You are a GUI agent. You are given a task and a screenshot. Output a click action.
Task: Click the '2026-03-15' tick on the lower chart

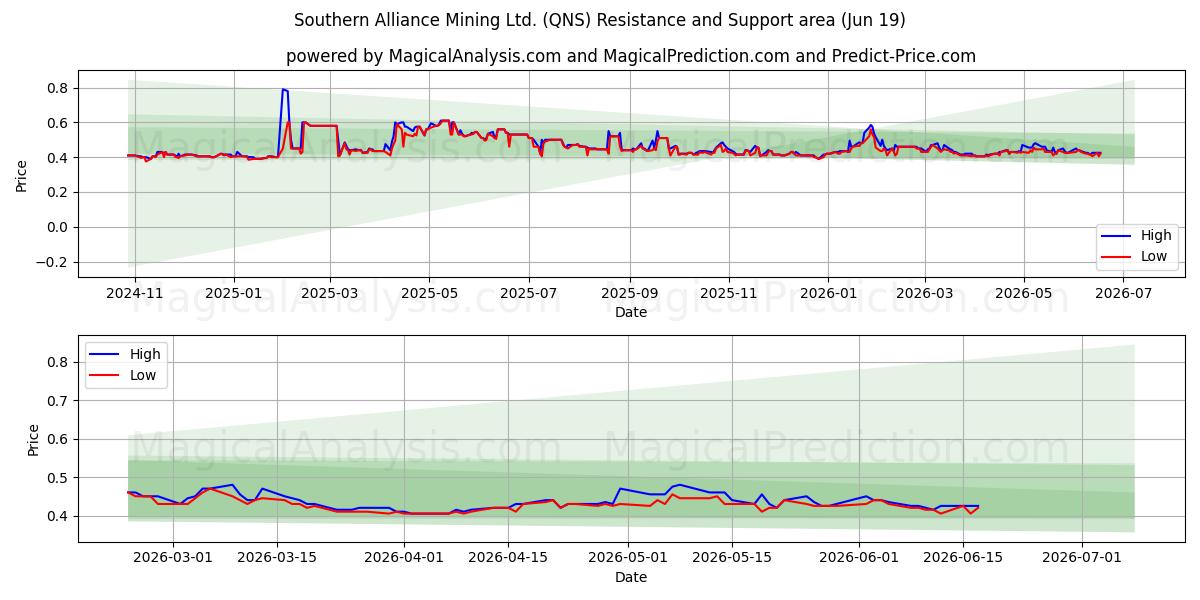click(276, 559)
